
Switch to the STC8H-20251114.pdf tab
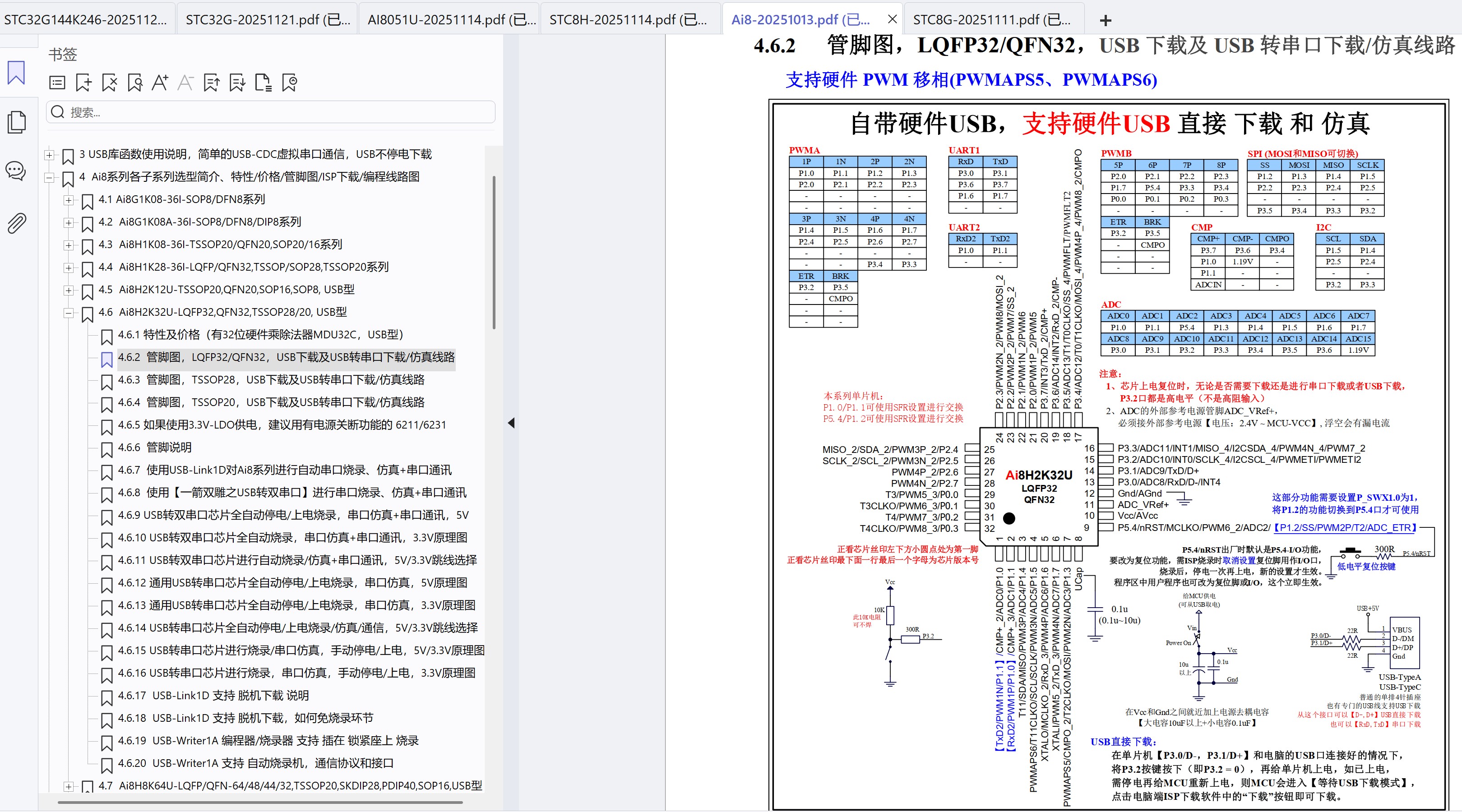pyautogui.click(x=628, y=19)
